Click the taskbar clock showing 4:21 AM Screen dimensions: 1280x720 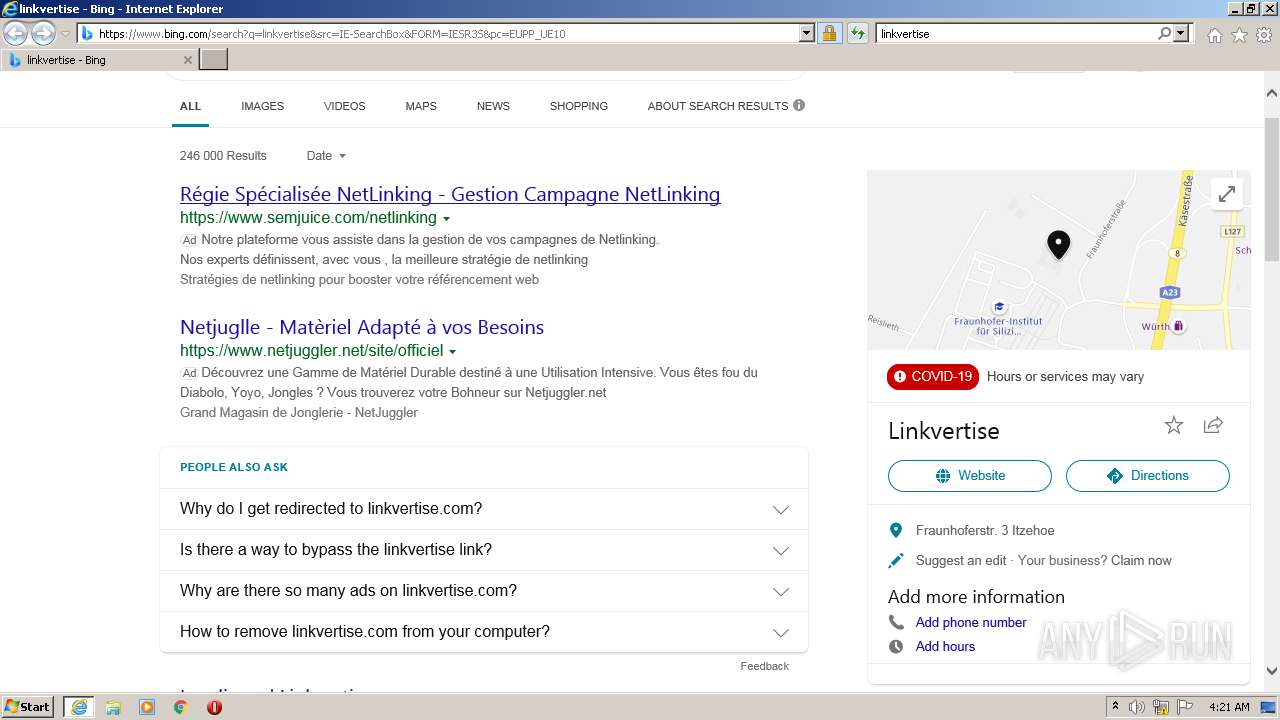pyautogui.click(x=1229, y=707)
